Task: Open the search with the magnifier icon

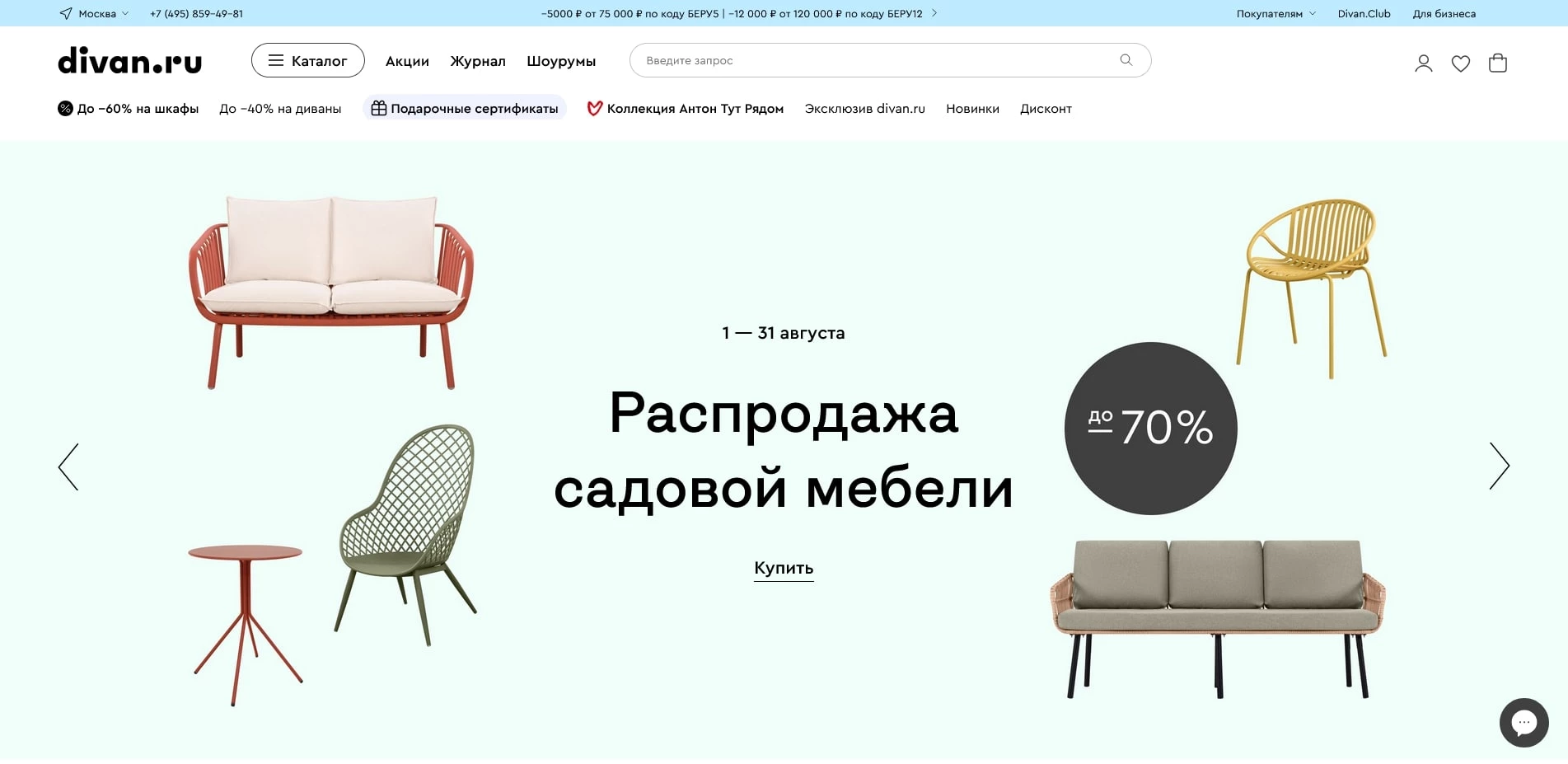Action: [1126, 59]
